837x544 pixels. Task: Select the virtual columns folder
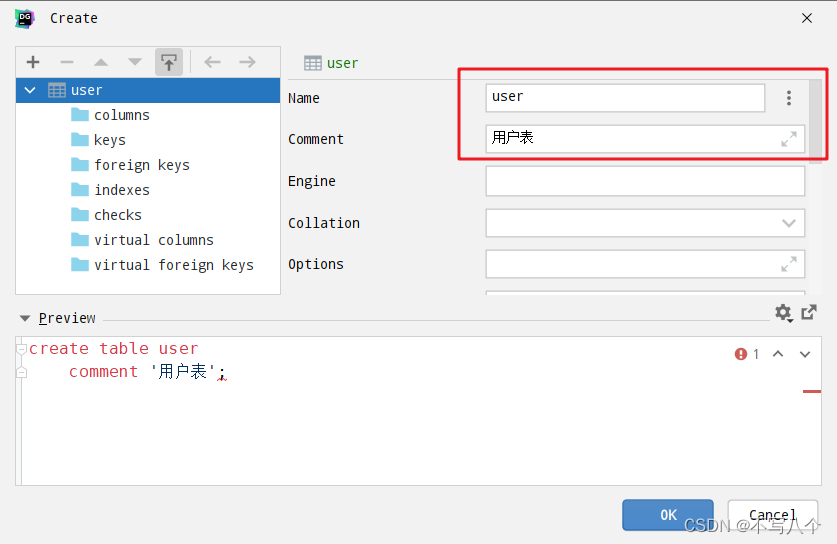coord(154,240)
